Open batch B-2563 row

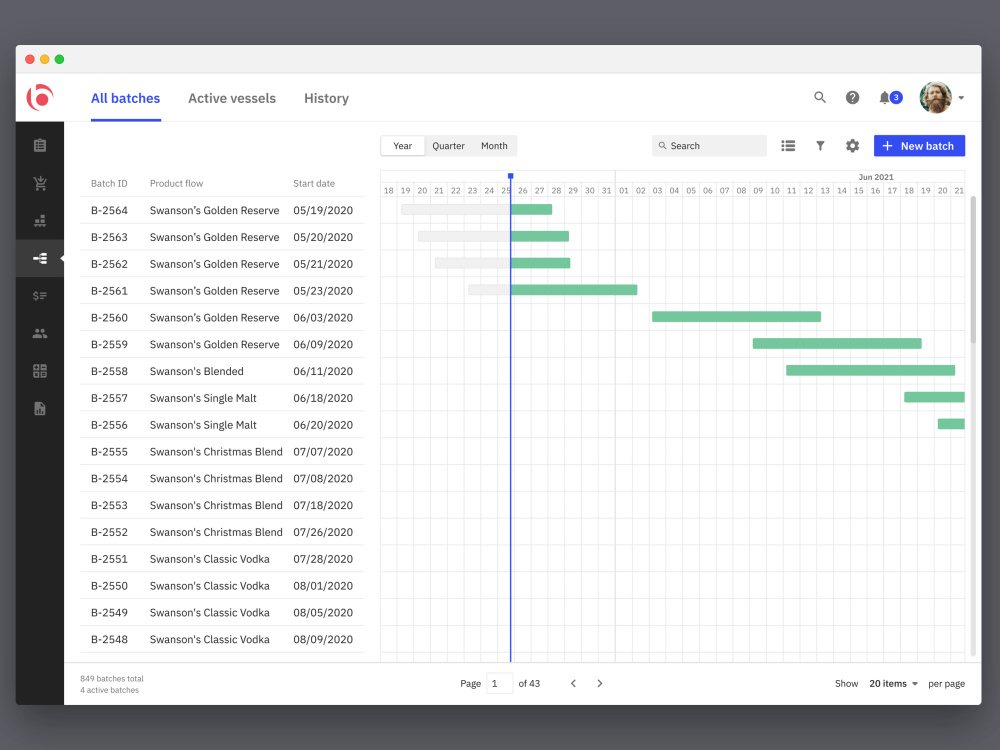222,237
